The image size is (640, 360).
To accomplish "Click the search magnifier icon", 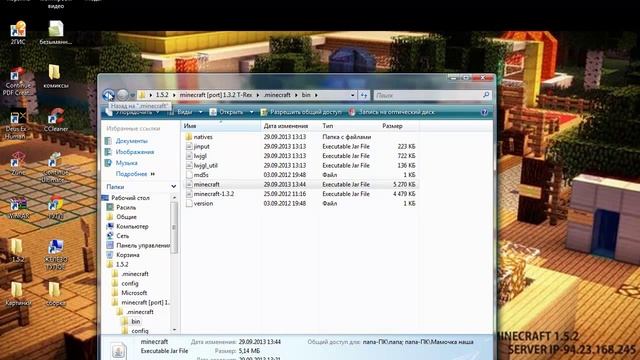I will point(486,95).
